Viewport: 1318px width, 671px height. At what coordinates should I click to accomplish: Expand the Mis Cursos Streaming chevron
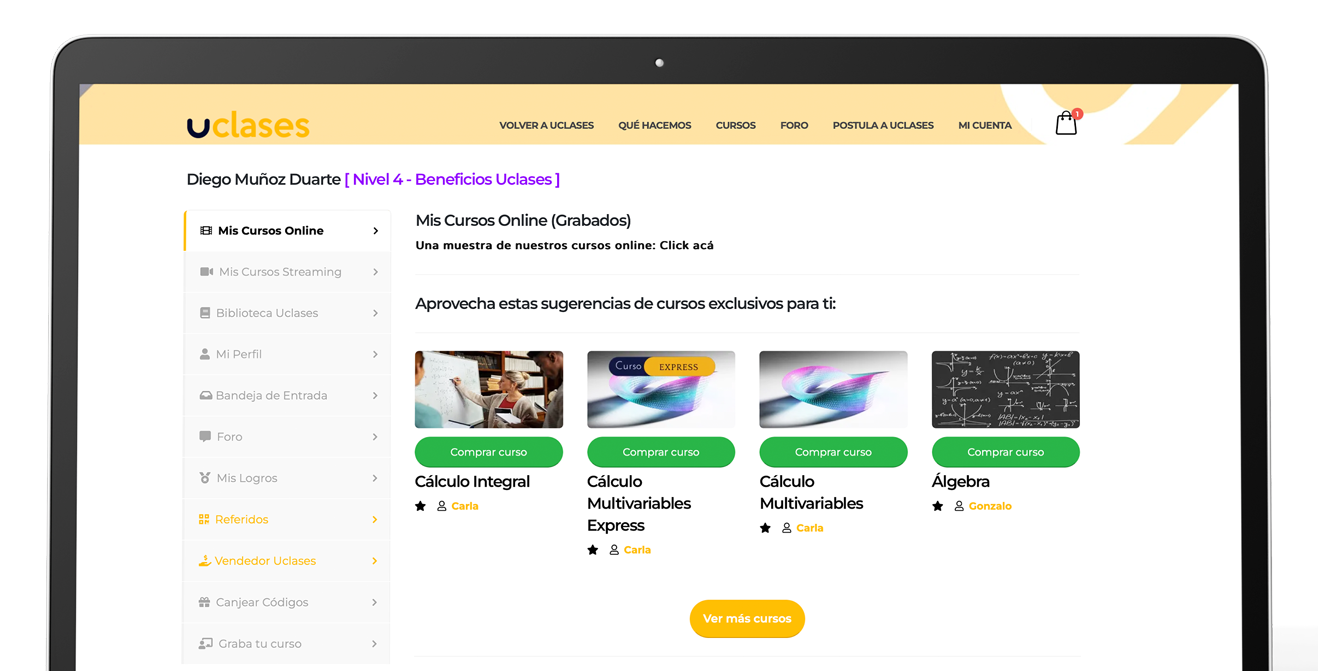376,272
